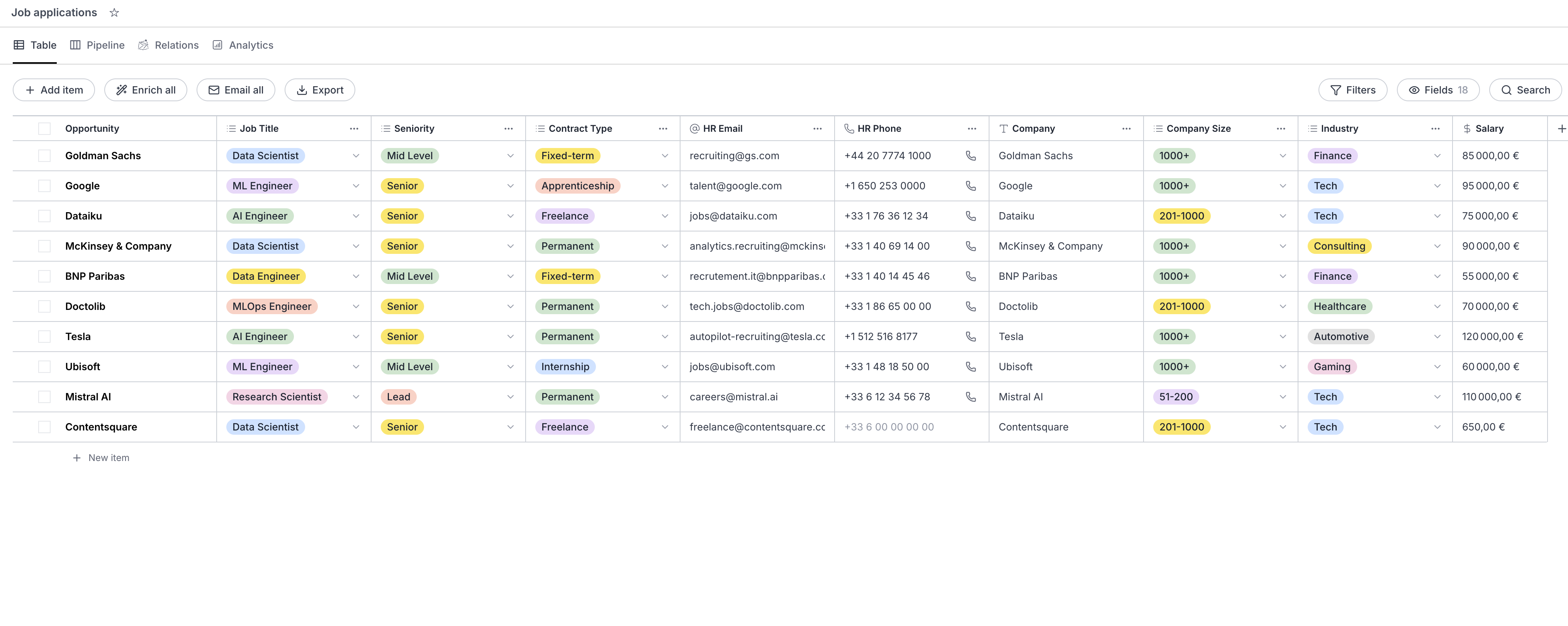Open HR Phone column options menu
The height and width of the screenshot is (626, 1568).
pyautogui.click(x=972, y=129)
